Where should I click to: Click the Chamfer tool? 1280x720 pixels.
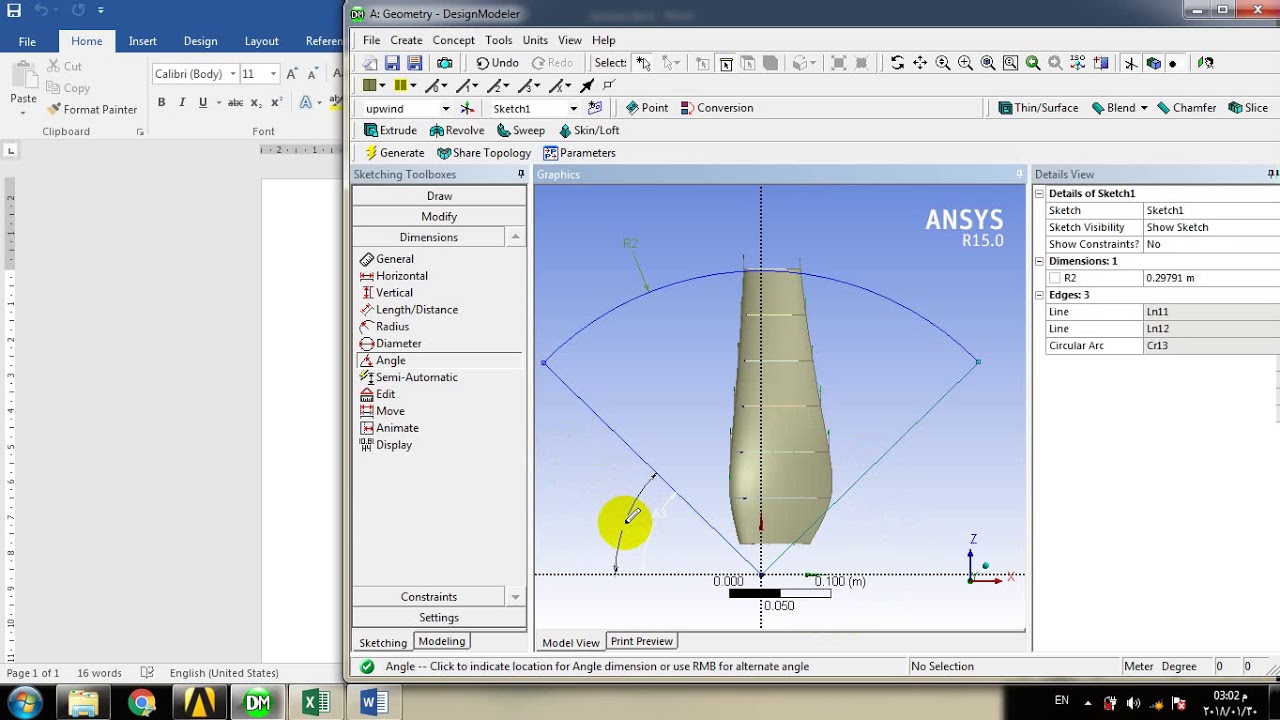point(1186,108)
